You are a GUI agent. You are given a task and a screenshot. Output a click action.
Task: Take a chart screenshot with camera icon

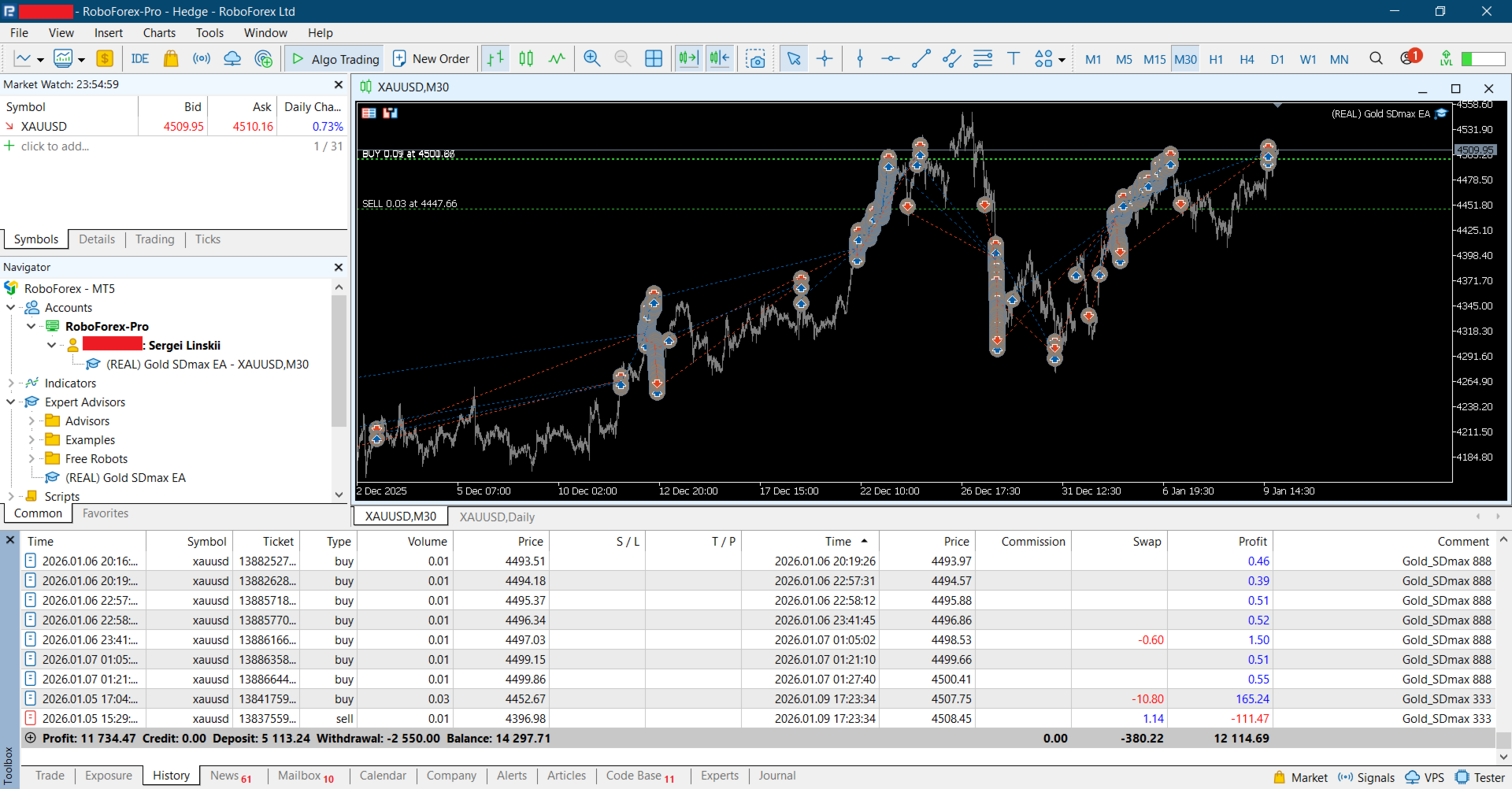tap(755, 59)
